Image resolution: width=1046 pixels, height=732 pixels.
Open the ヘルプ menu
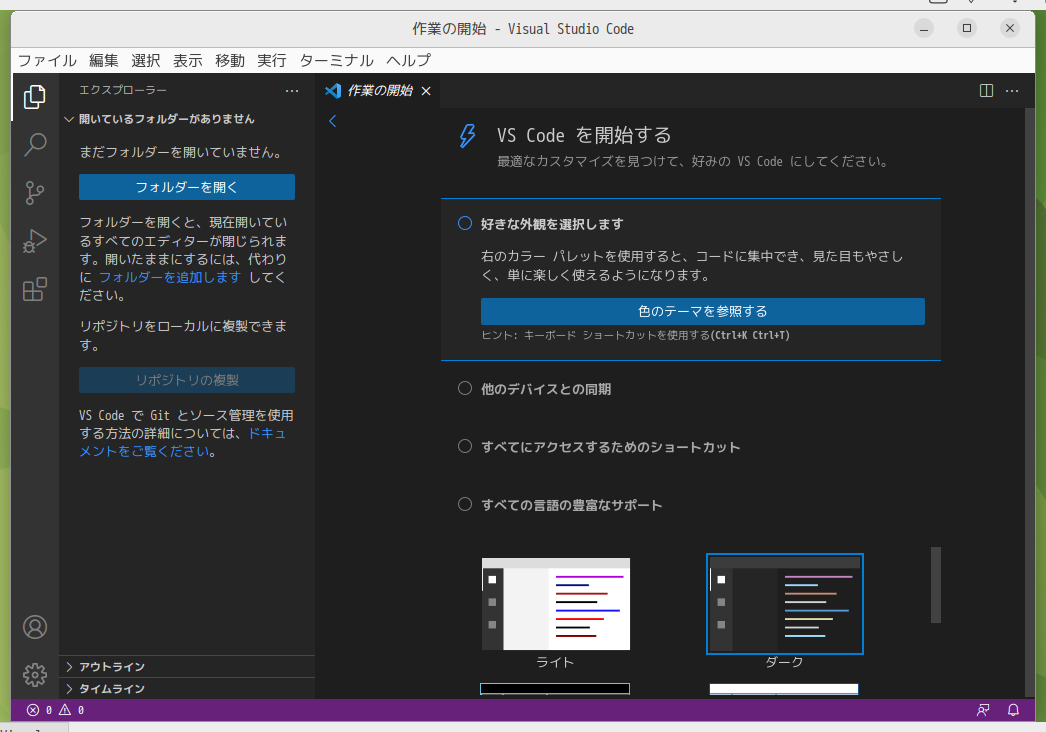408,61
